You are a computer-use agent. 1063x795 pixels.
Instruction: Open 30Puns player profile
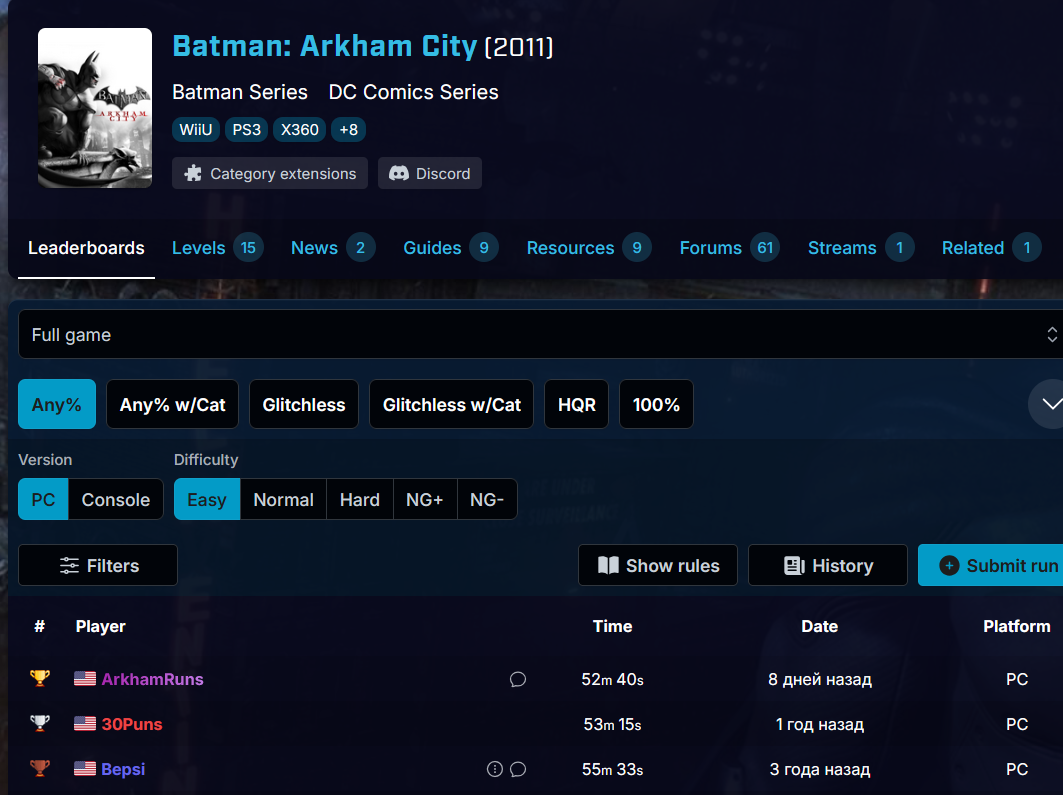(132, 724)
